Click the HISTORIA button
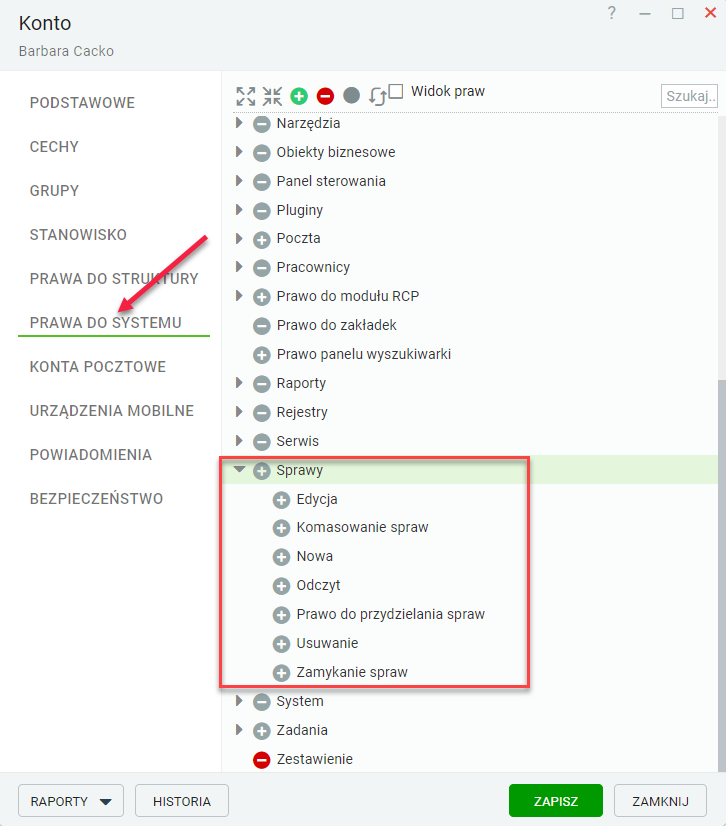 tap(182, 801)
